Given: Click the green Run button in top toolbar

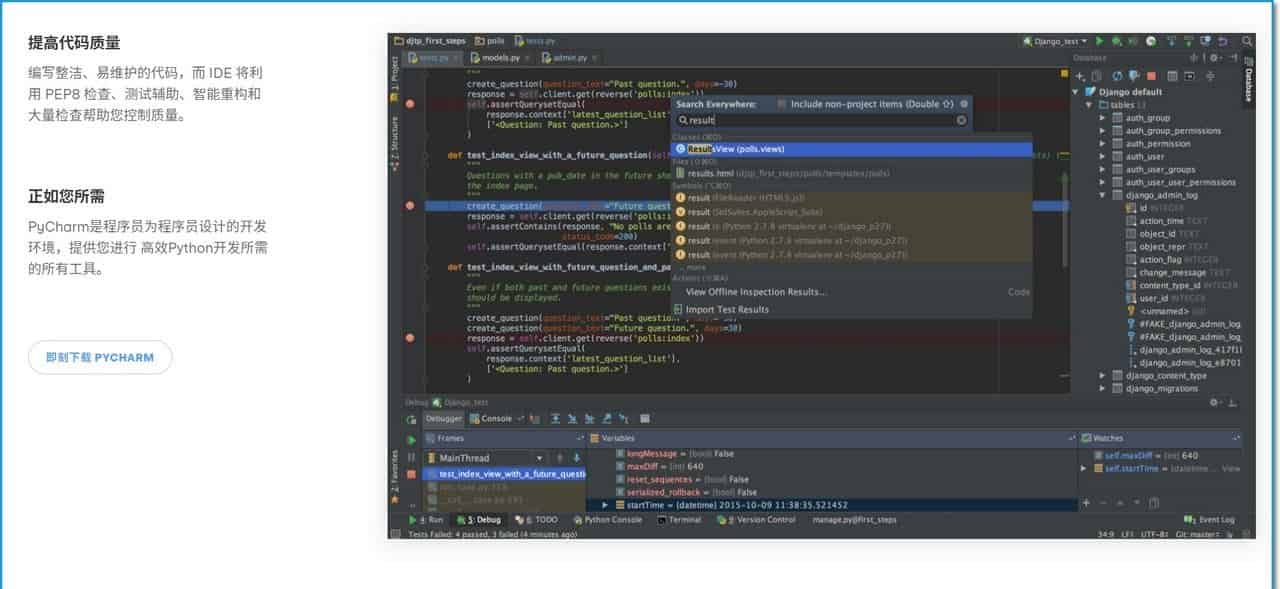Looking at the screenshot, I should tap(1099, 41).
